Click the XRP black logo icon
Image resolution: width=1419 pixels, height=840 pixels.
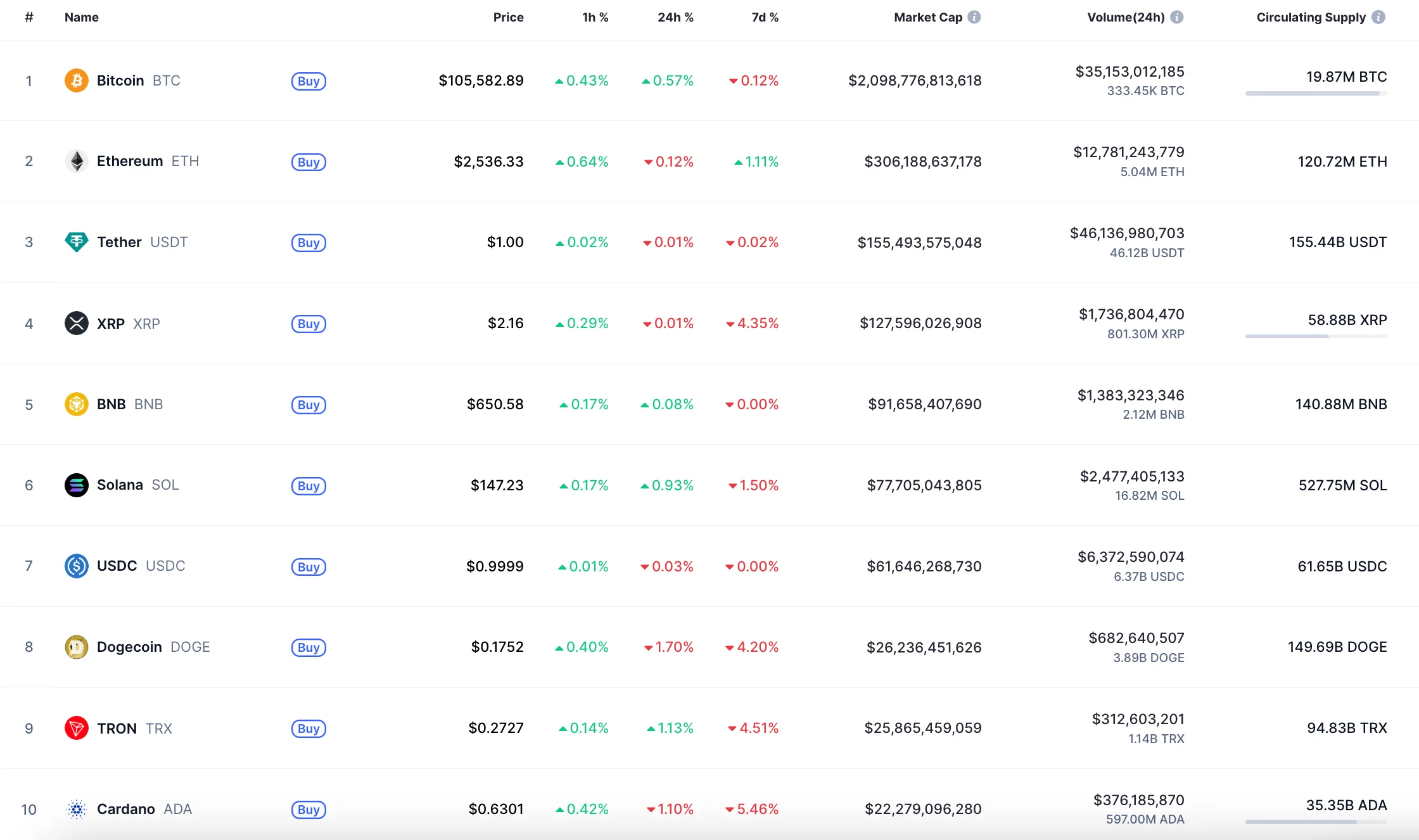tap(77, 323)
